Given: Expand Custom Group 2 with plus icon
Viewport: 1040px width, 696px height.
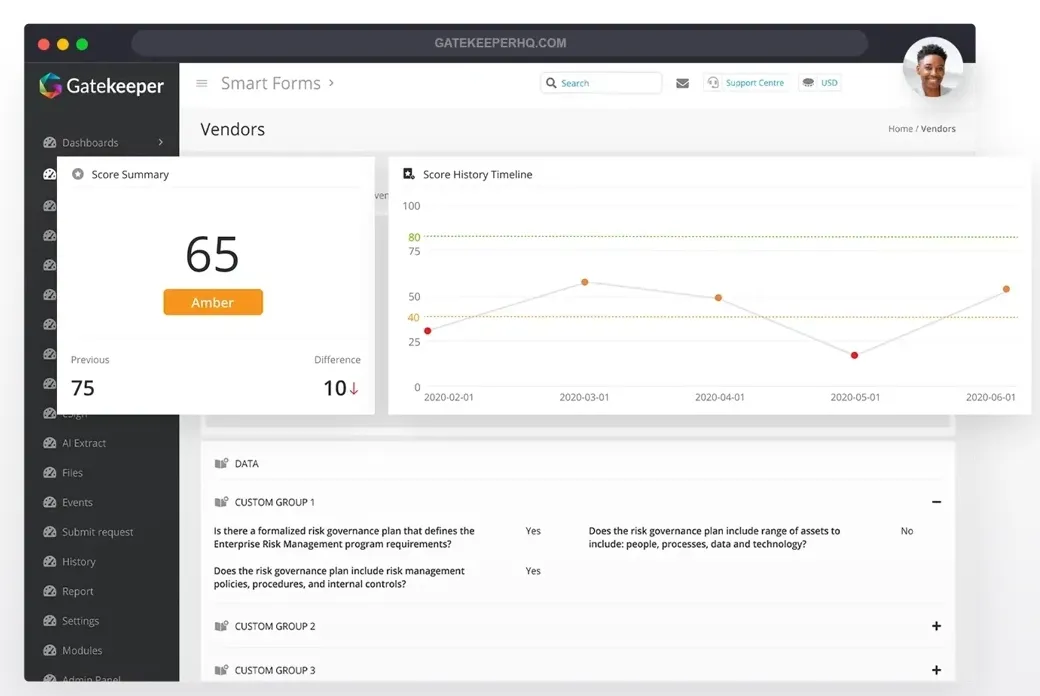Looking at the screenshot, I should 936,626.
